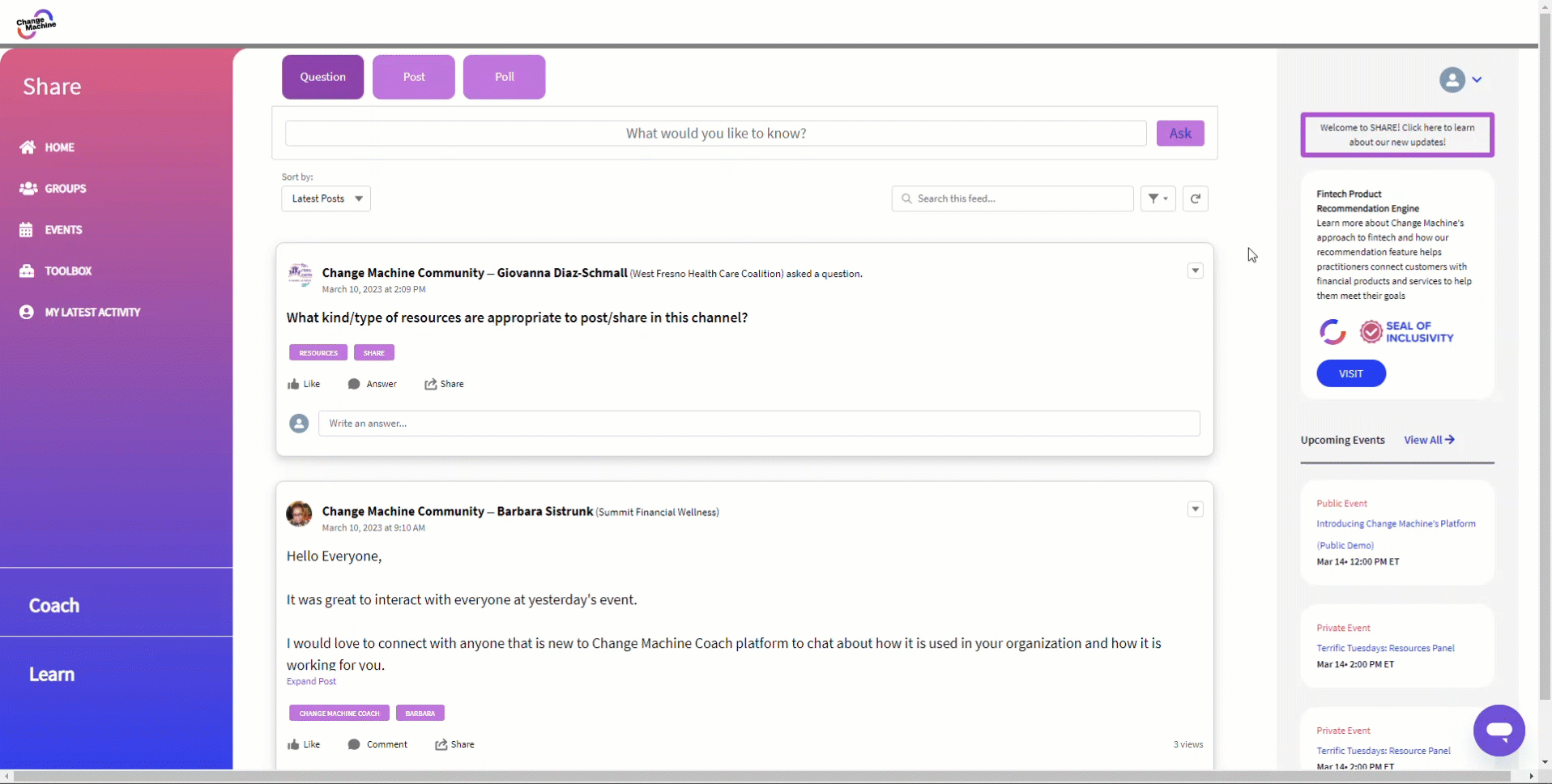Viewport: 1552px width, 784px height.
Task: Open the Welcome to SHARE updates banner
Action: pos(1396,134)
